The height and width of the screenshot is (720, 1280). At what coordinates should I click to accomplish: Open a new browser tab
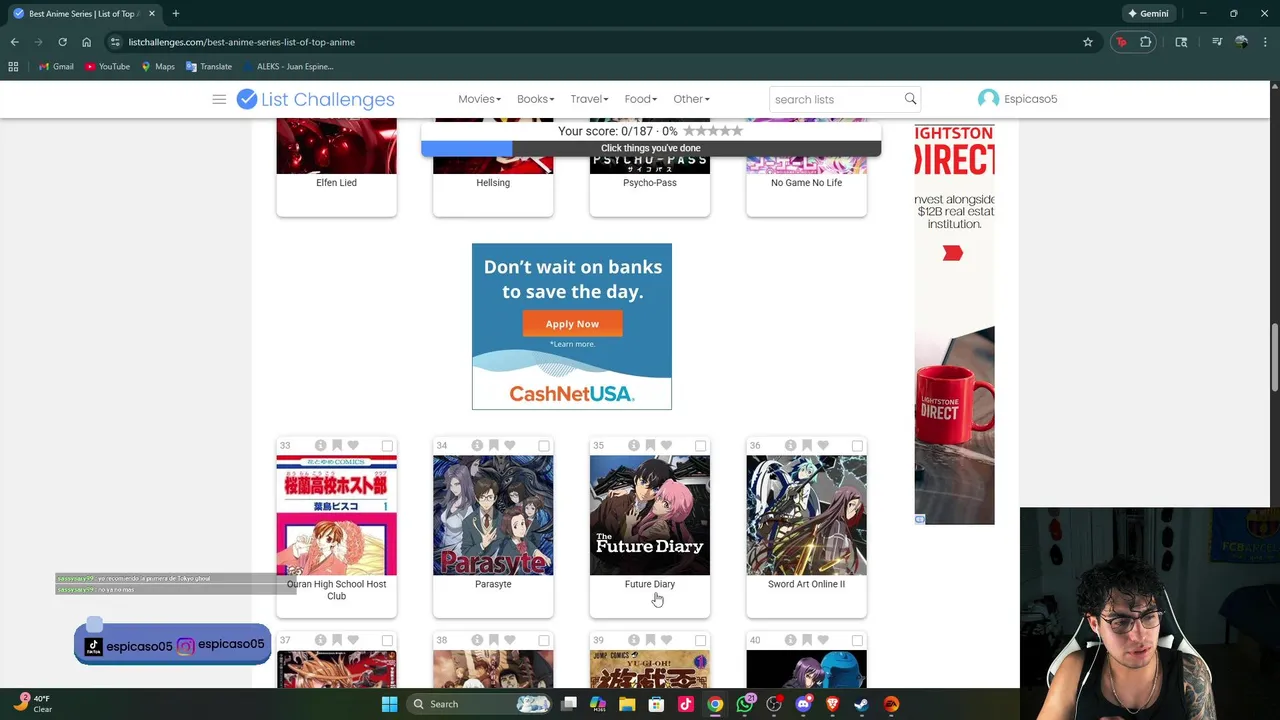(175, 14)
